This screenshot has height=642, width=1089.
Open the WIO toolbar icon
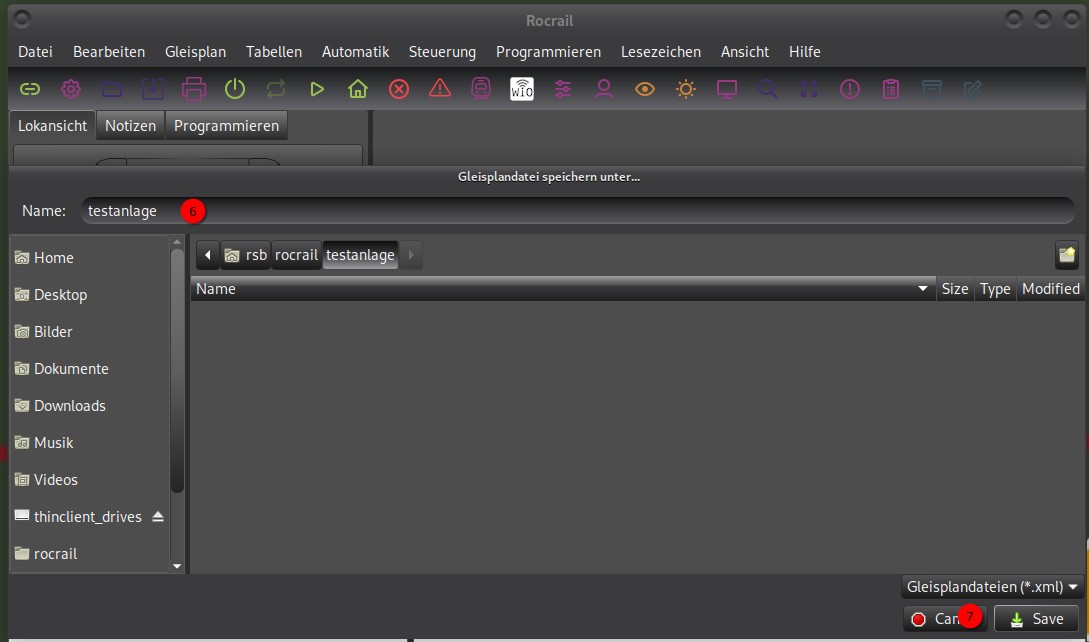click(x=522, y=89)
